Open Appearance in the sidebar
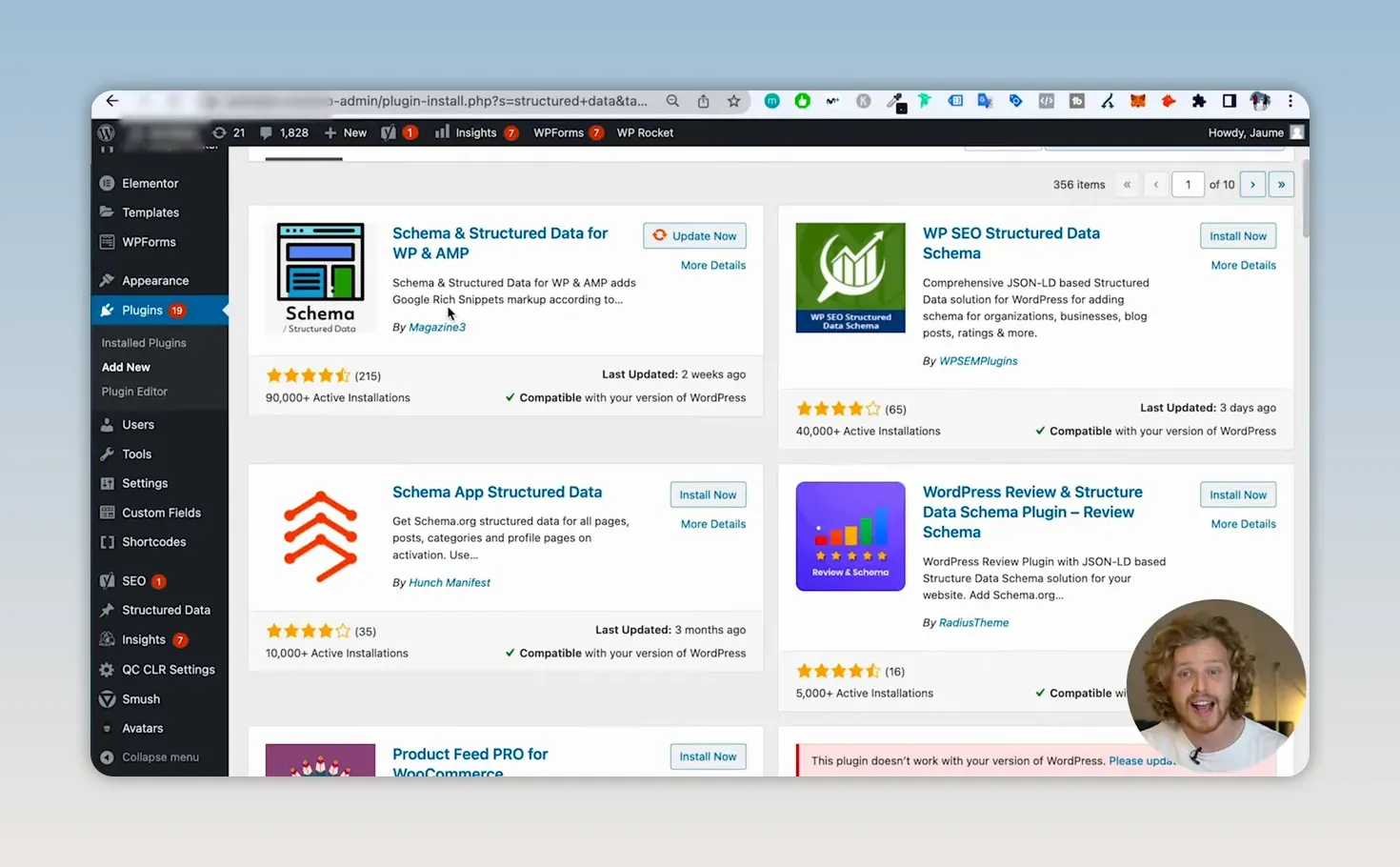Image resolution: width=1400 pixels, height=867 pixels. (x=155, y=281)
